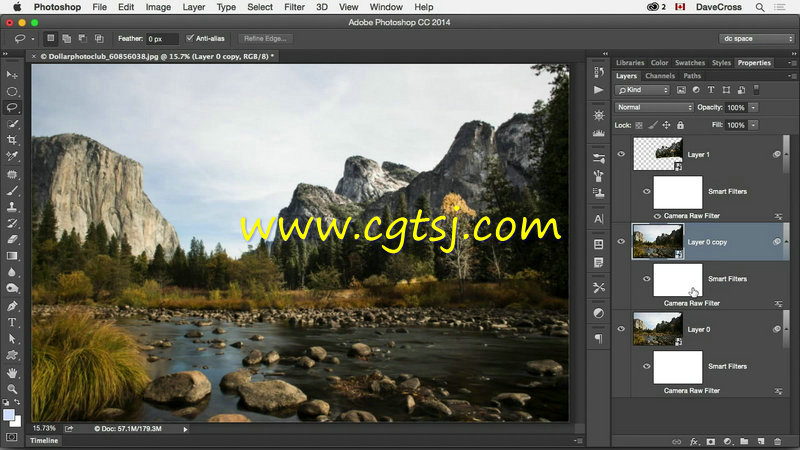
Task: Select the Dodge tool
Action: pos(12,288)
